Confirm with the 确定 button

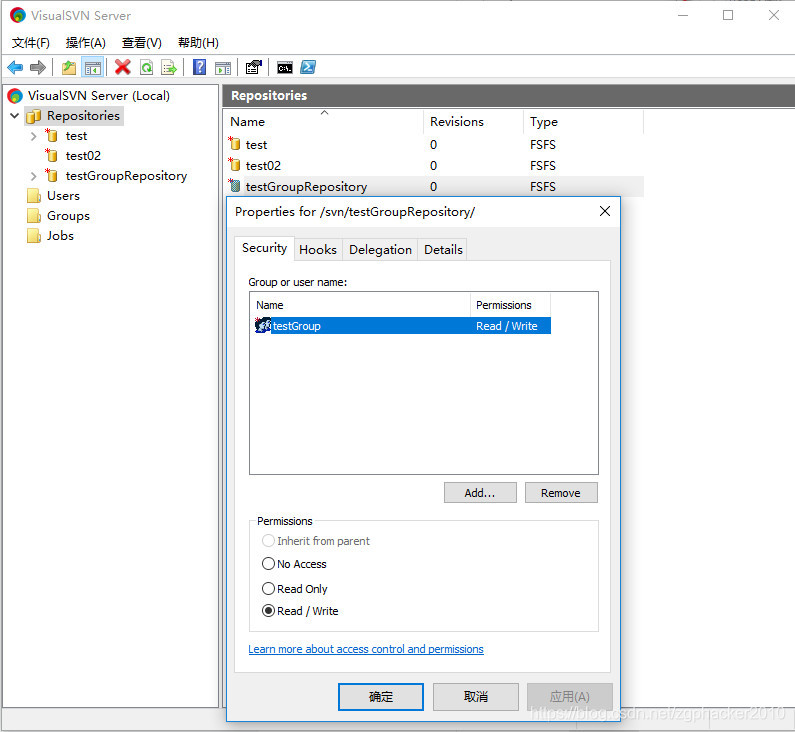(381, 697)
